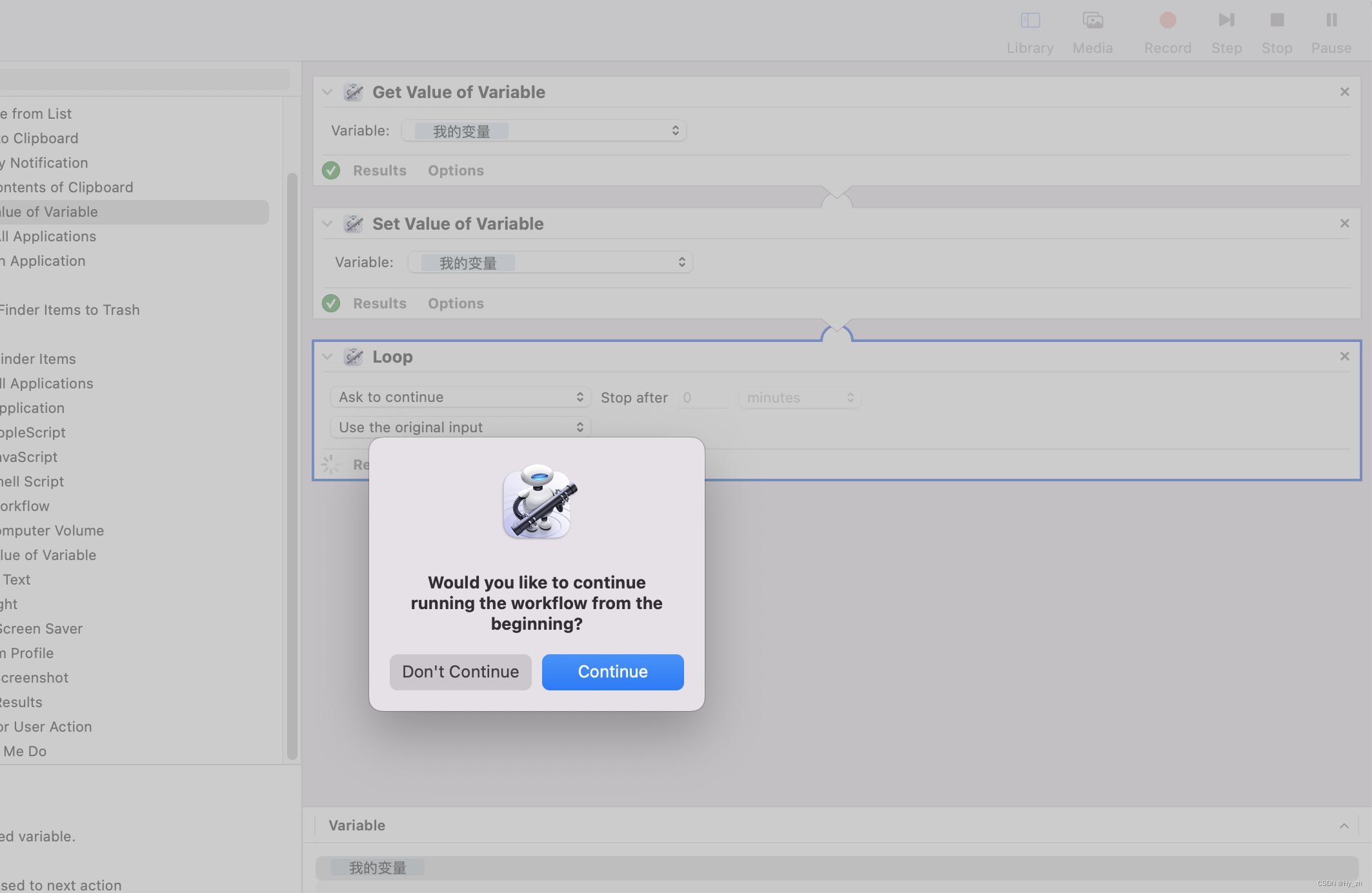Collapse the Variable panel at bottom
Image resolution: width=1372 pixels, height=893 pixels.
pyautogui.click(x=1344, y=825)
